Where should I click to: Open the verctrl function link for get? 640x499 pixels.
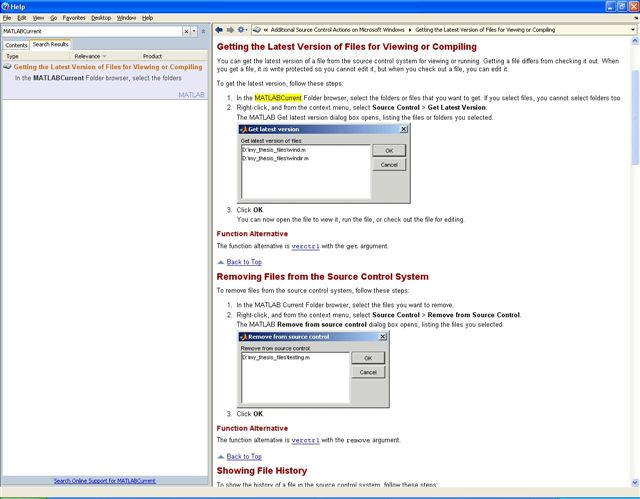pyautogui.click(x=305, y=245)
